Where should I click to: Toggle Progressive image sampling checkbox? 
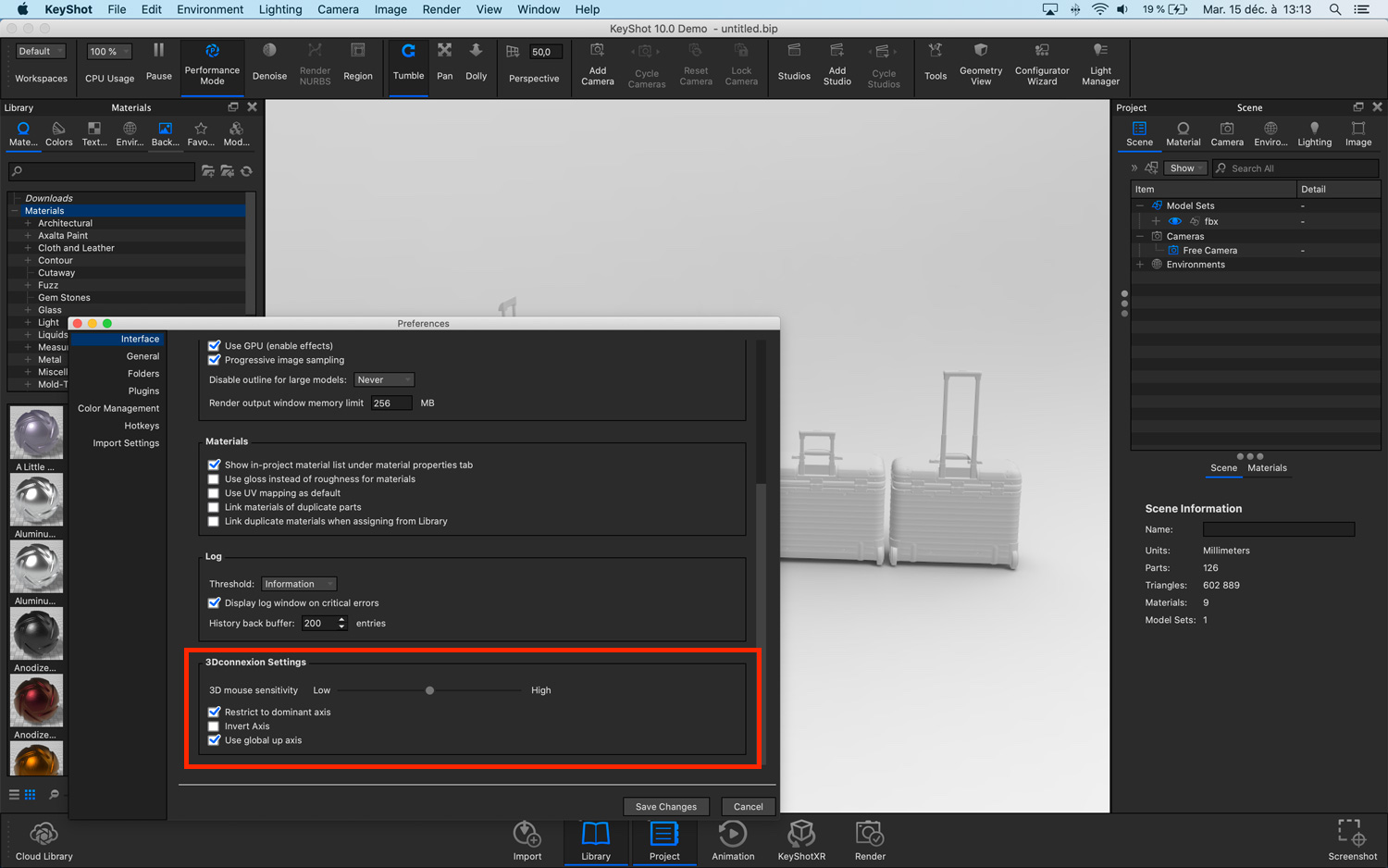pos(215,360)
